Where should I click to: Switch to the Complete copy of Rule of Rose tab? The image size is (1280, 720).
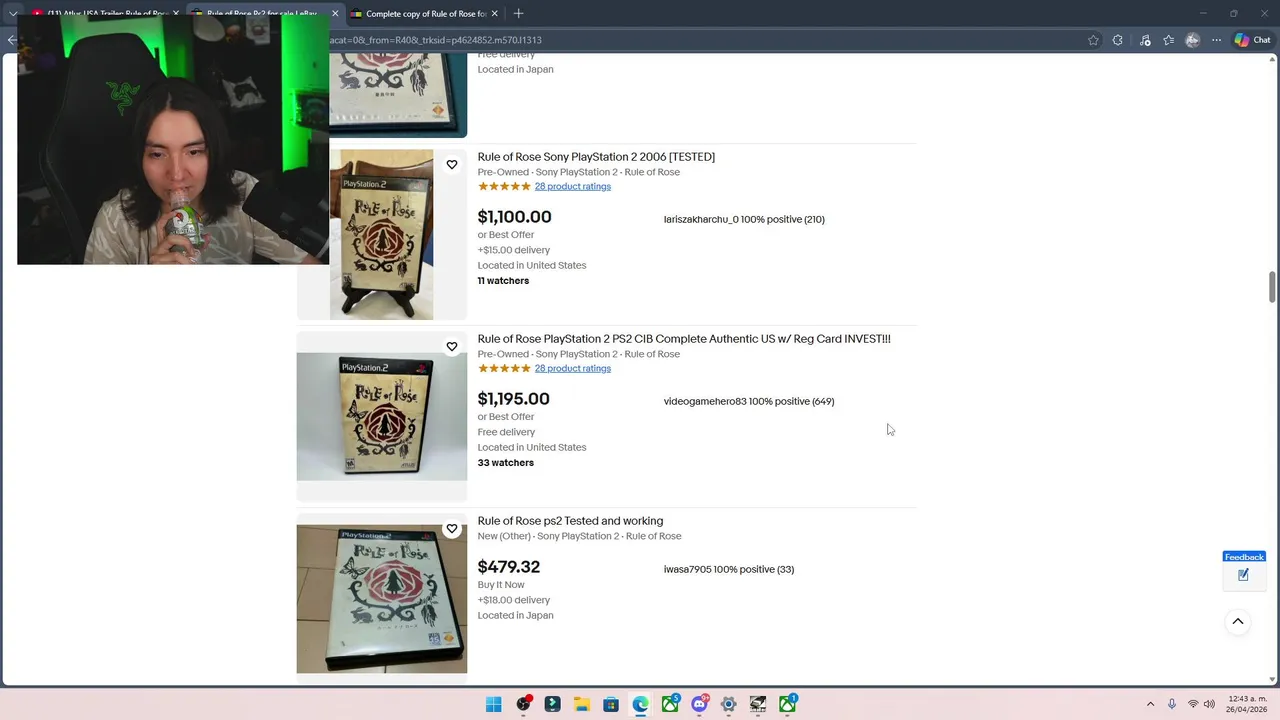(x=426, y=14)
